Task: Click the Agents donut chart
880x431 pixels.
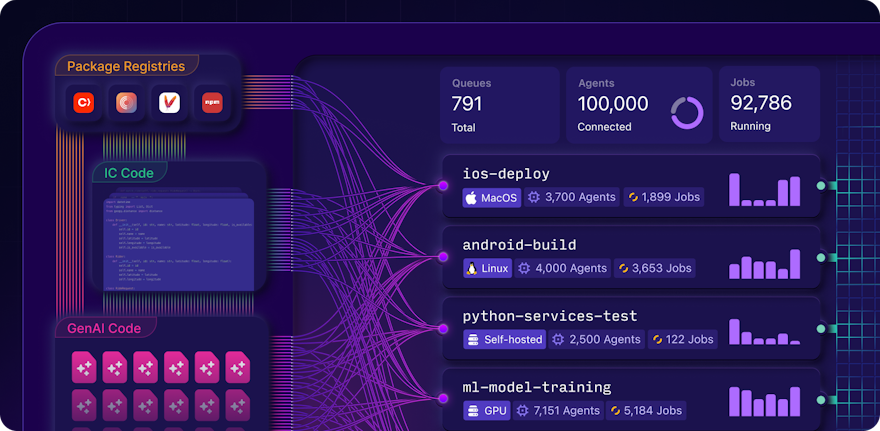Action: coord(687,113)
